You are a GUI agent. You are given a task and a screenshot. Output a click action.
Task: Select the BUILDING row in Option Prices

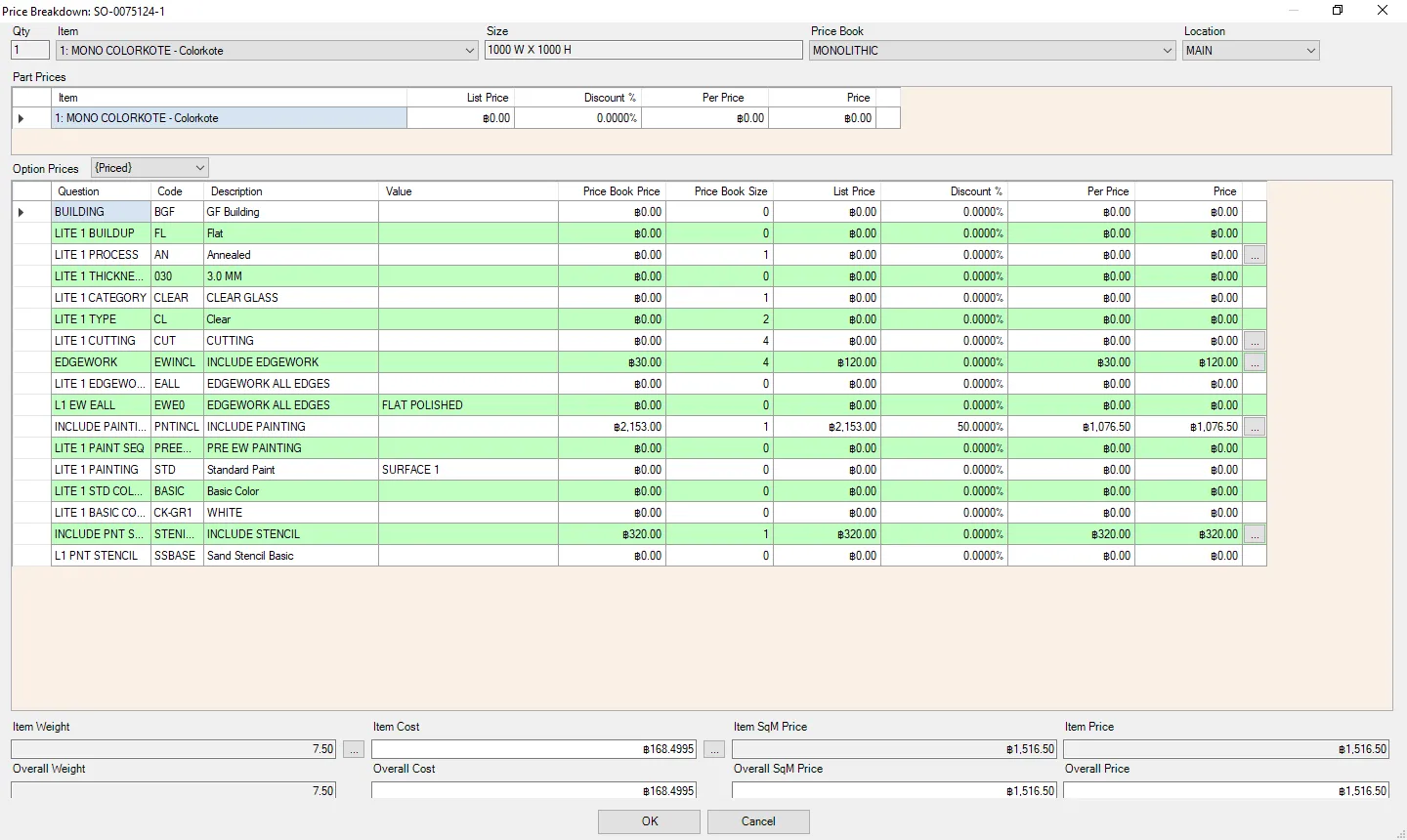[639, 212]
